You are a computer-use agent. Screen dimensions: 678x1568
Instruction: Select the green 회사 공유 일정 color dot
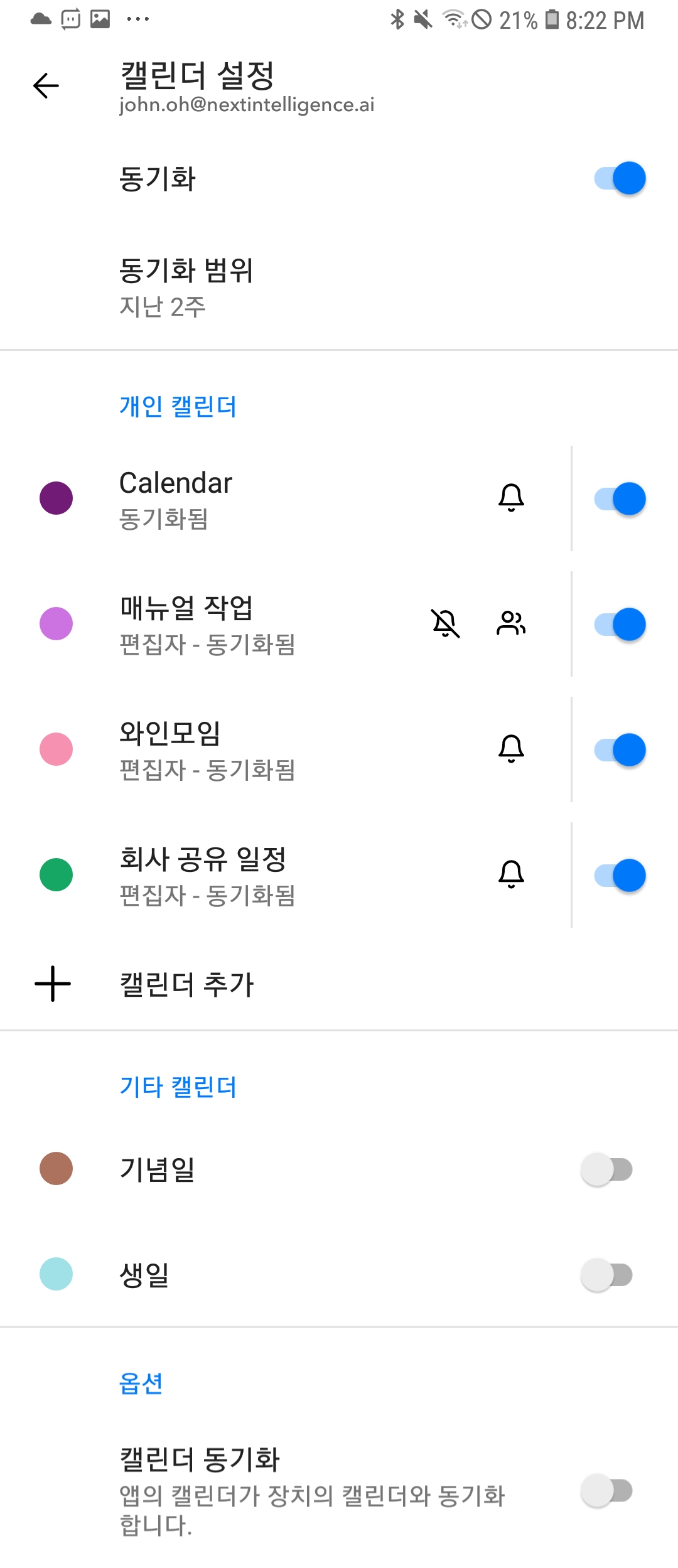click(x=56, y=875)
